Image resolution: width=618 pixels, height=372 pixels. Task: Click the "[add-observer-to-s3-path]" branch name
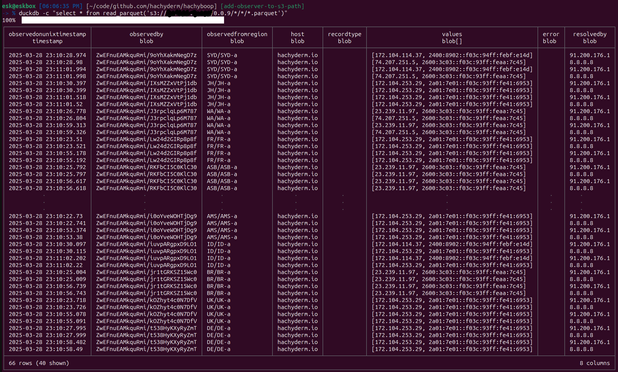tap(262, 6)
